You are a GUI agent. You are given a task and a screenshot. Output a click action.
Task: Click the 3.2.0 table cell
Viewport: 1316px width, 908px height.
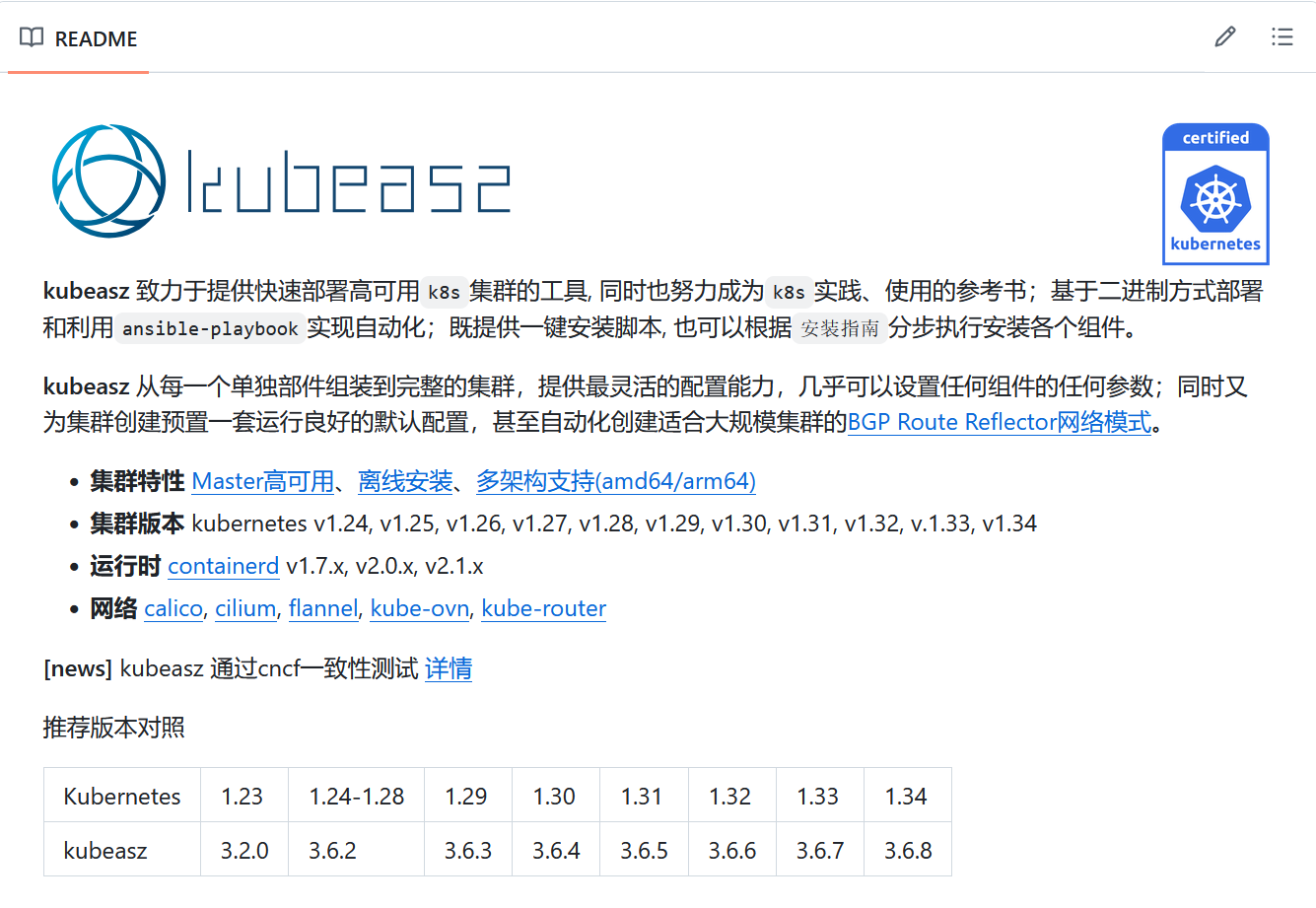(x=244, y=850)
